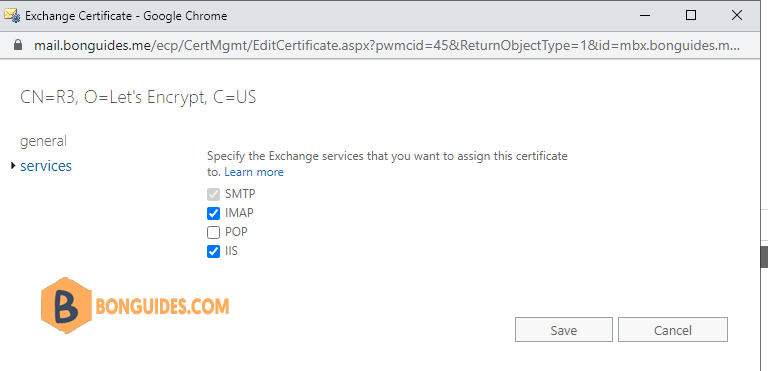Close the Exchange Certificate window
Screen dimensions: 768x371
[737, 16]
